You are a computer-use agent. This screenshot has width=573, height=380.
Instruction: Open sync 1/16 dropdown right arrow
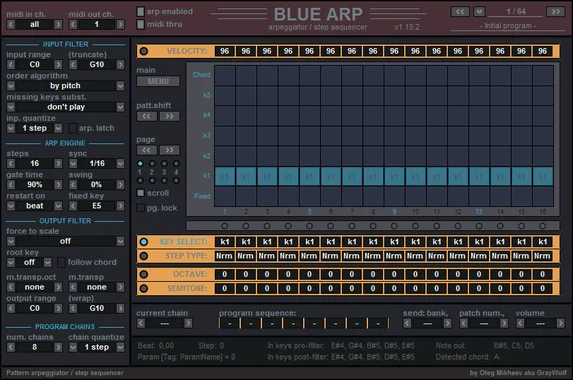click(120, 163)
